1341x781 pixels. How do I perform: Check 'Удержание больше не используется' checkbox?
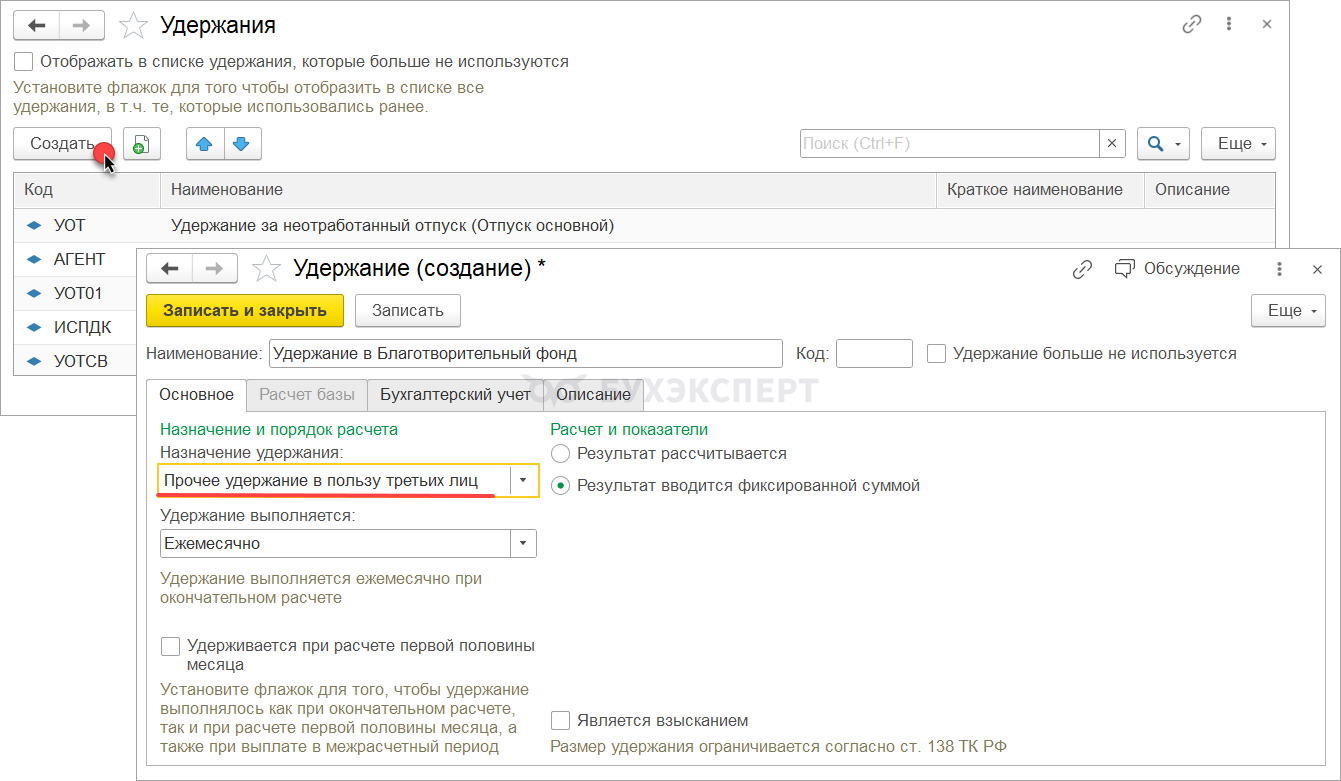pyautogui.click(x=937, y=353)
